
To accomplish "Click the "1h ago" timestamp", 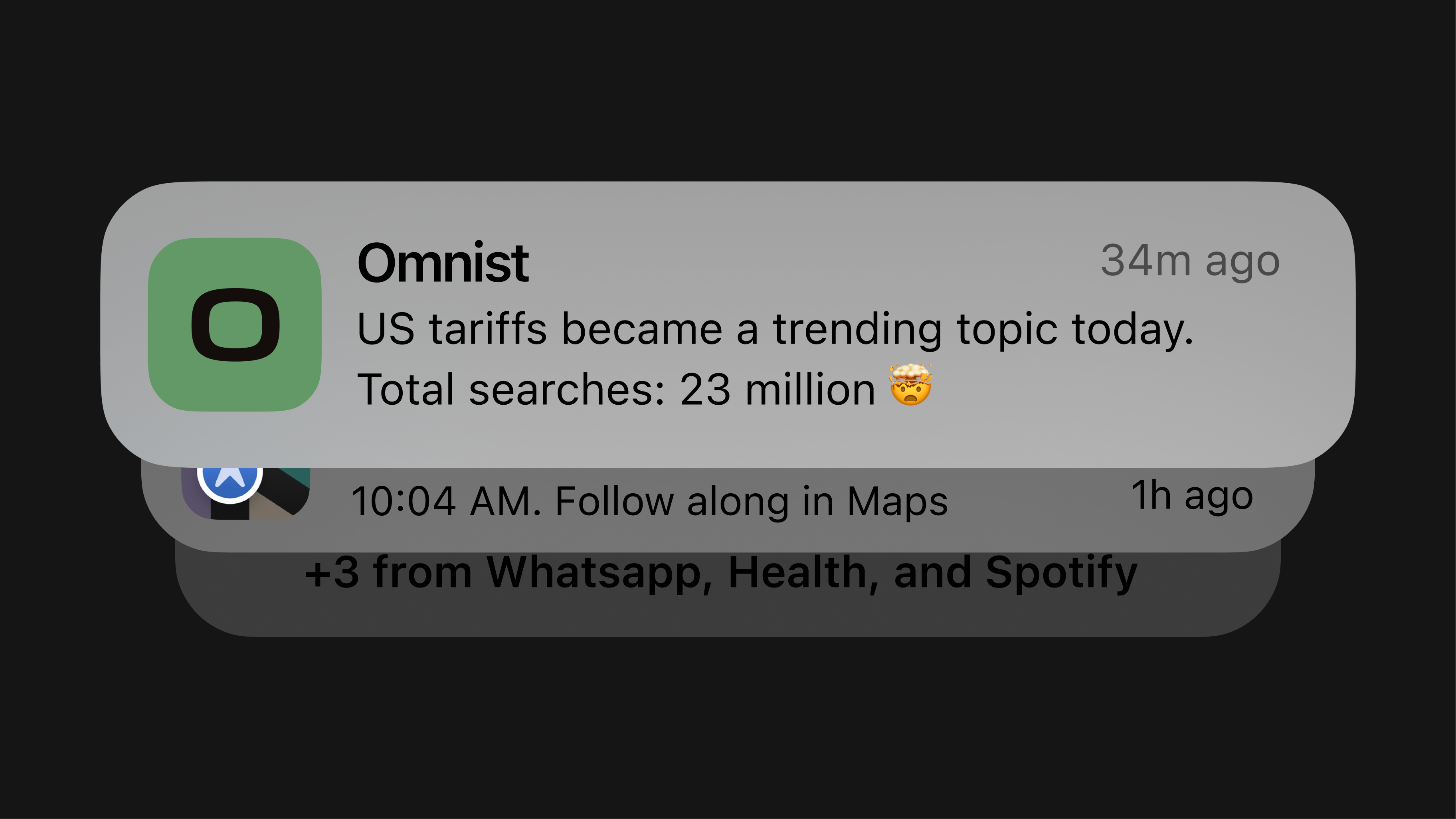I will (1191, 496).
